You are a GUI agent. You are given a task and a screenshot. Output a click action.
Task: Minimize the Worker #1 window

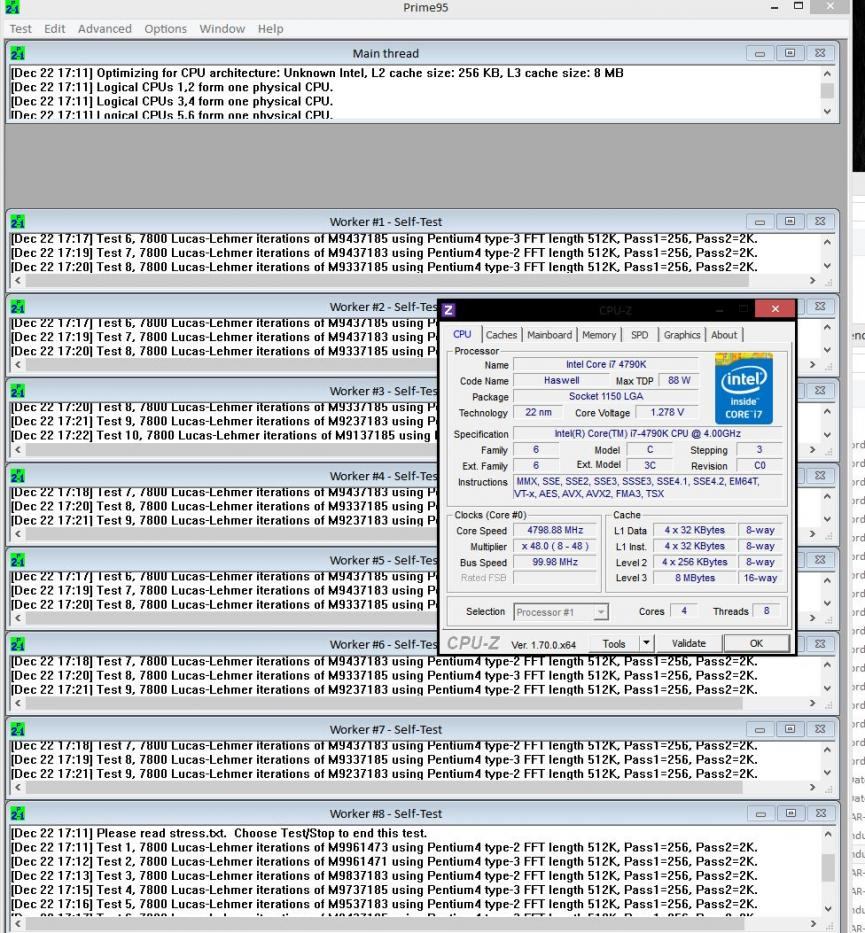click(x=760, y=221)
